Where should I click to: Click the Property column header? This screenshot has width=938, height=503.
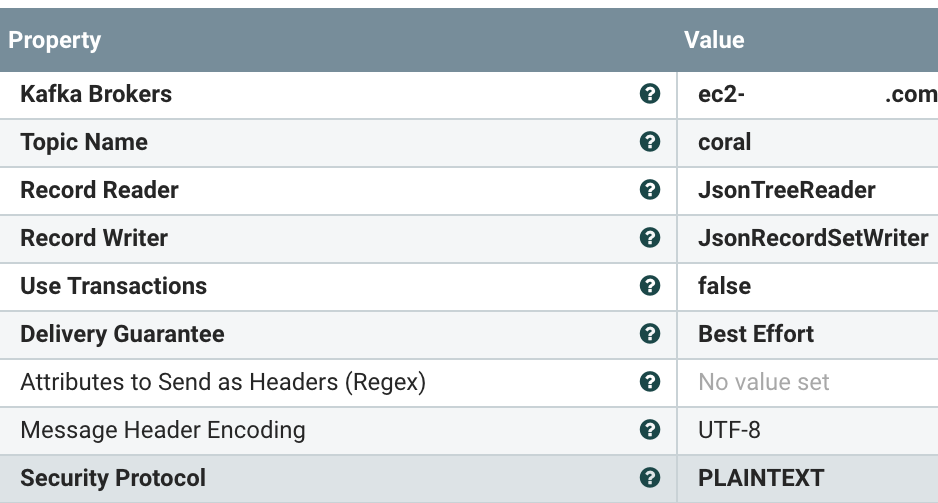tap(54, 40)
